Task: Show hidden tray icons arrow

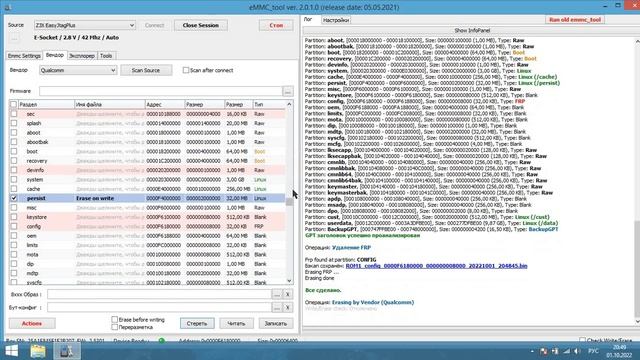Action: [532, 351]
